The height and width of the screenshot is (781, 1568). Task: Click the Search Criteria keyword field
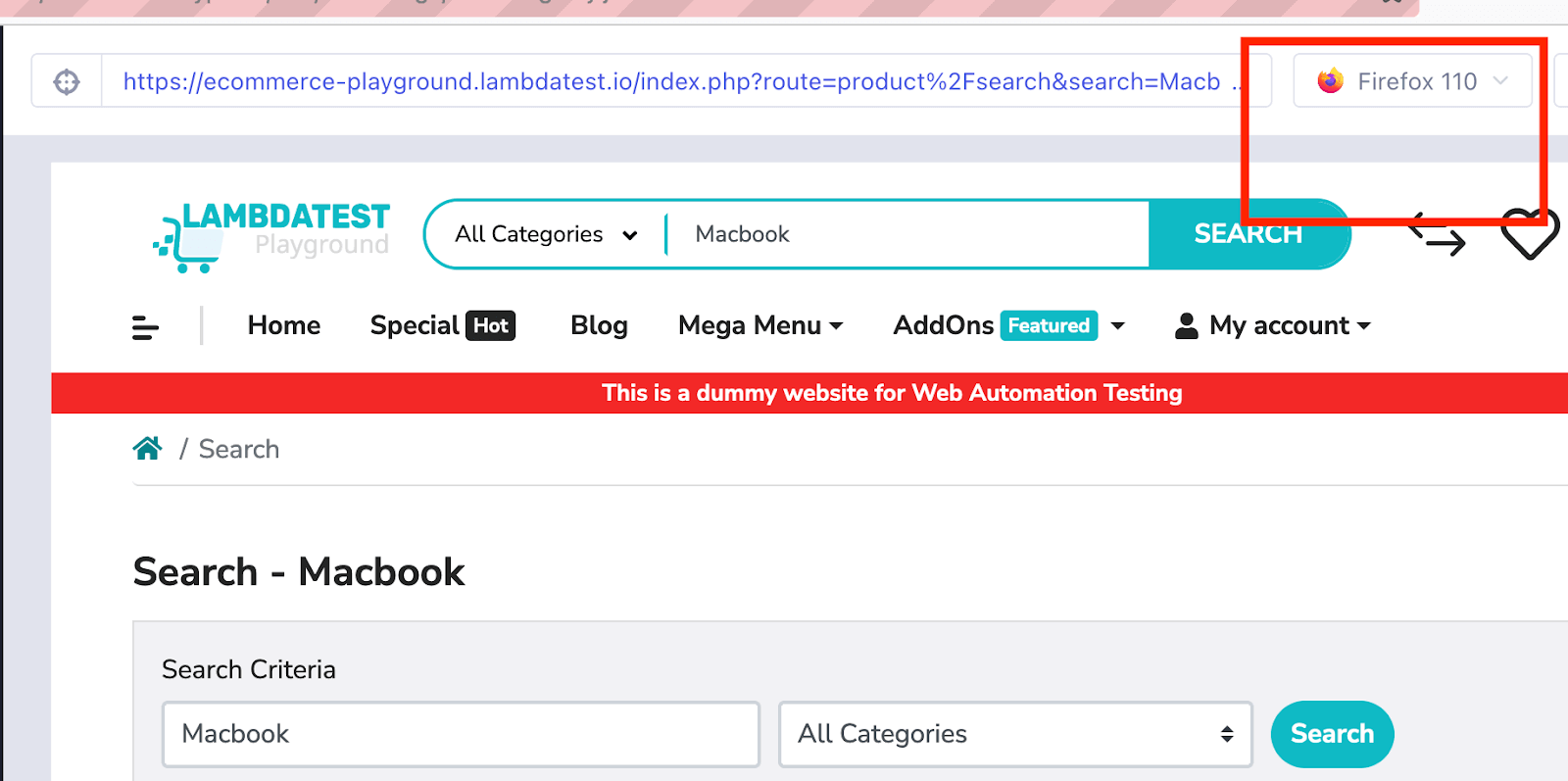point(461,734)
